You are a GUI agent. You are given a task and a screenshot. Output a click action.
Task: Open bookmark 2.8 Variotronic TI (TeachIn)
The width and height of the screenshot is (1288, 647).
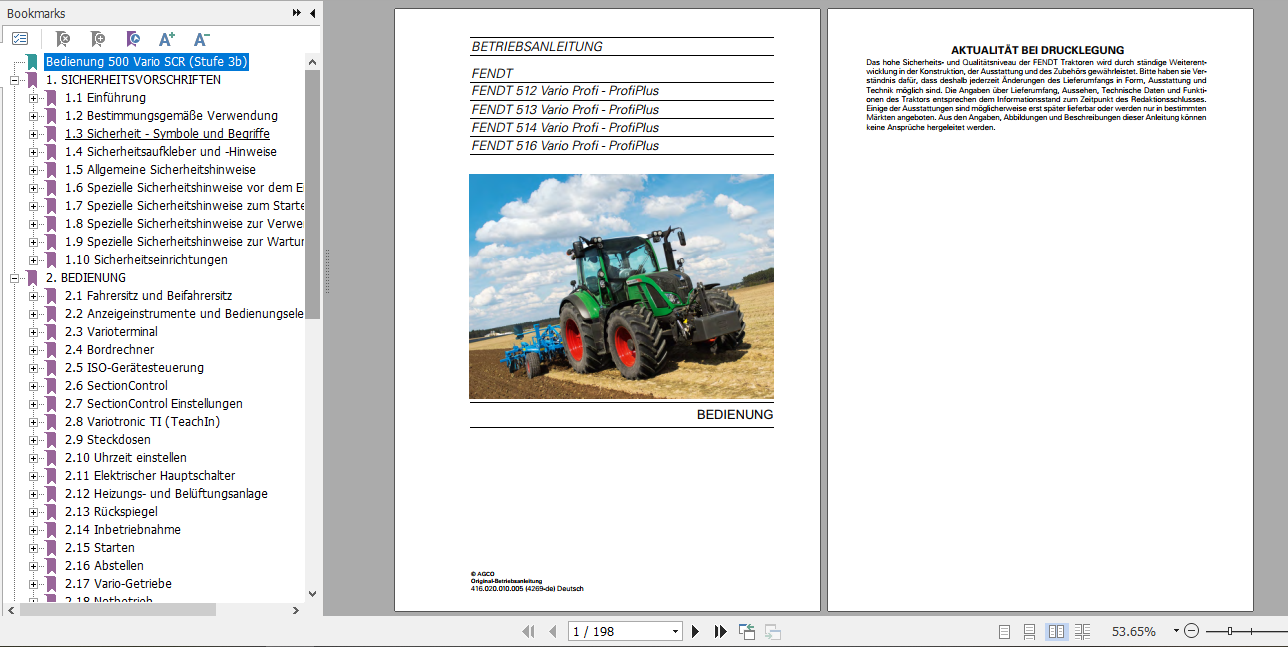(x=142, y=422)
